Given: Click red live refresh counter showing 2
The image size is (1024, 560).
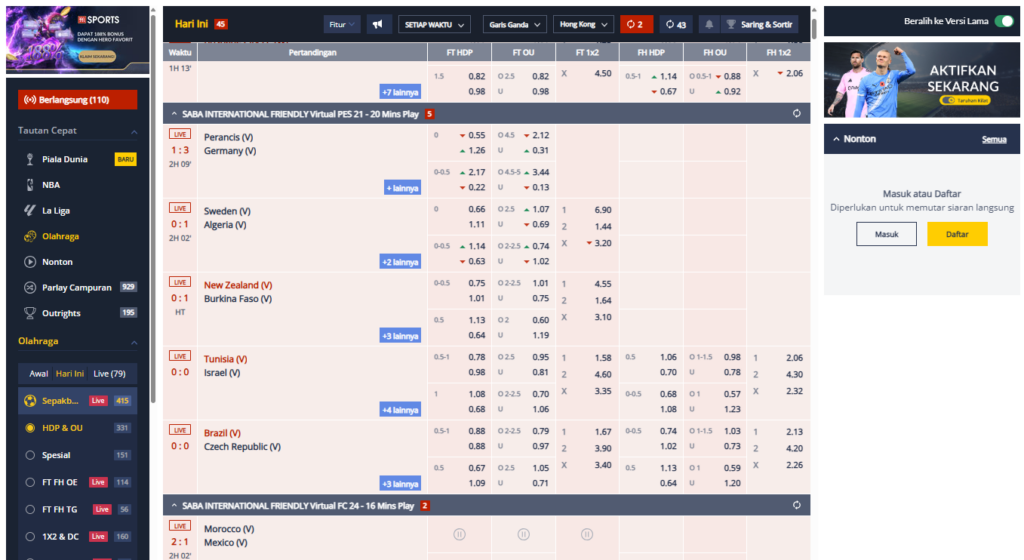Looking at the screenshot, I should click(x=634, y=24).
